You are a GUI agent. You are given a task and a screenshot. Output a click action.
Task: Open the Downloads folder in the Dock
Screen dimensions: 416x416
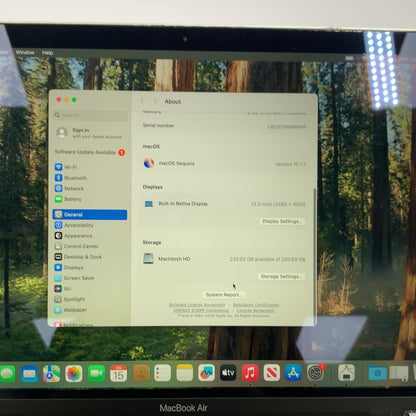377,373
